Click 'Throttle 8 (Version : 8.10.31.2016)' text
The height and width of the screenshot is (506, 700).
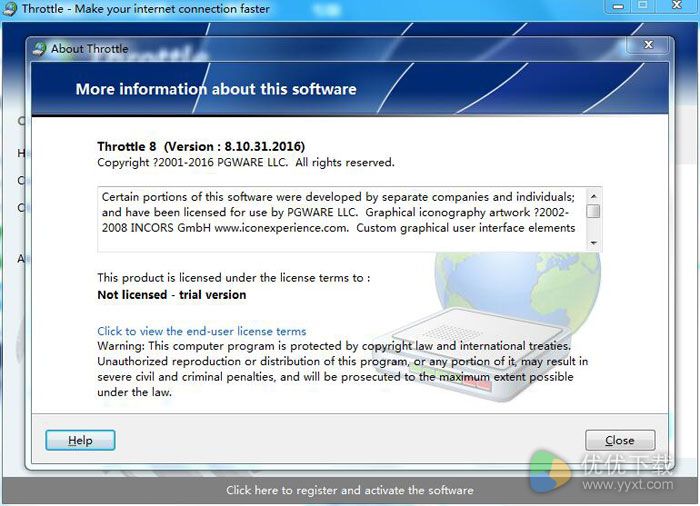[x=201, y=146]
